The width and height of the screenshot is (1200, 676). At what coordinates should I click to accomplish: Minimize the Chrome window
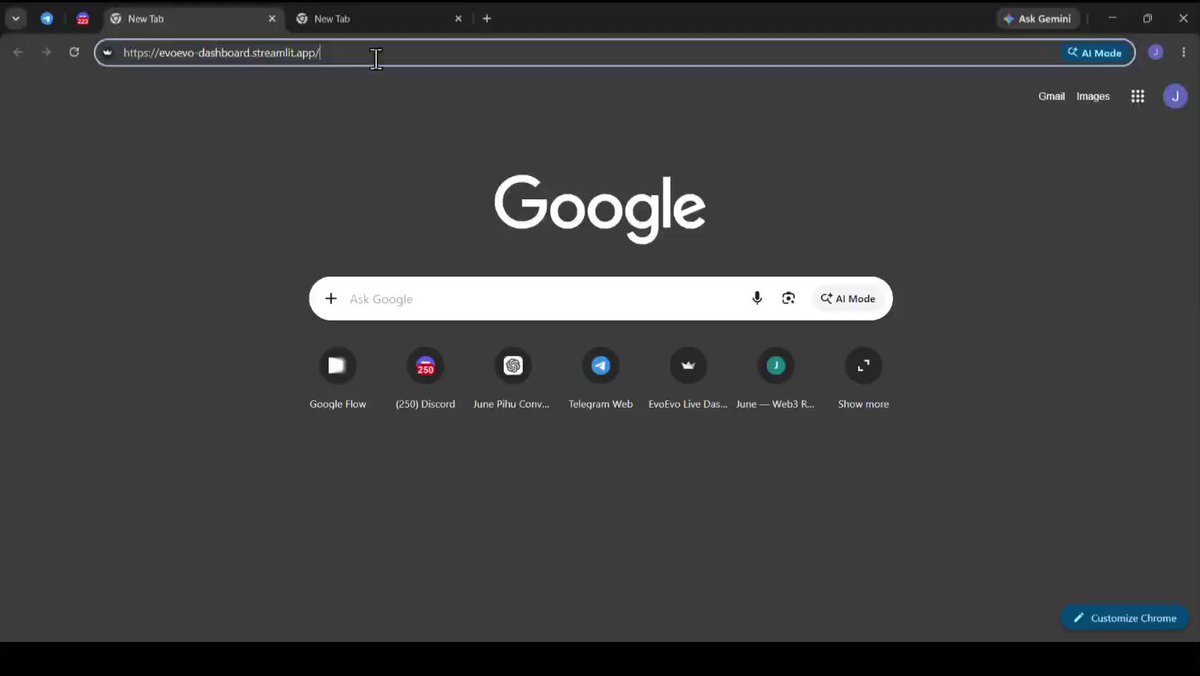tap(1112, 19)
